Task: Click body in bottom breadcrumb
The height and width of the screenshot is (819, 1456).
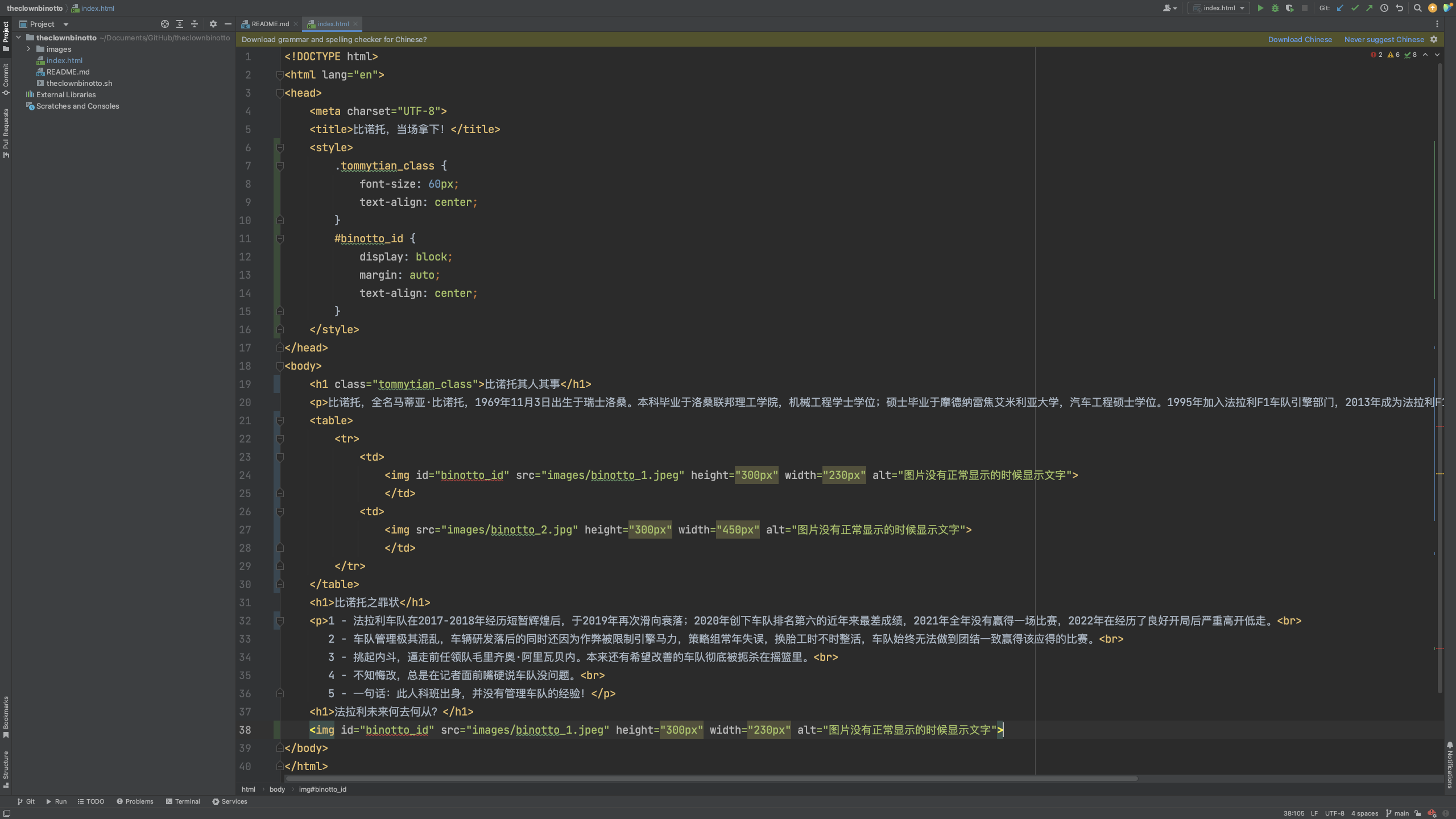Action: (x=277, y=789)
